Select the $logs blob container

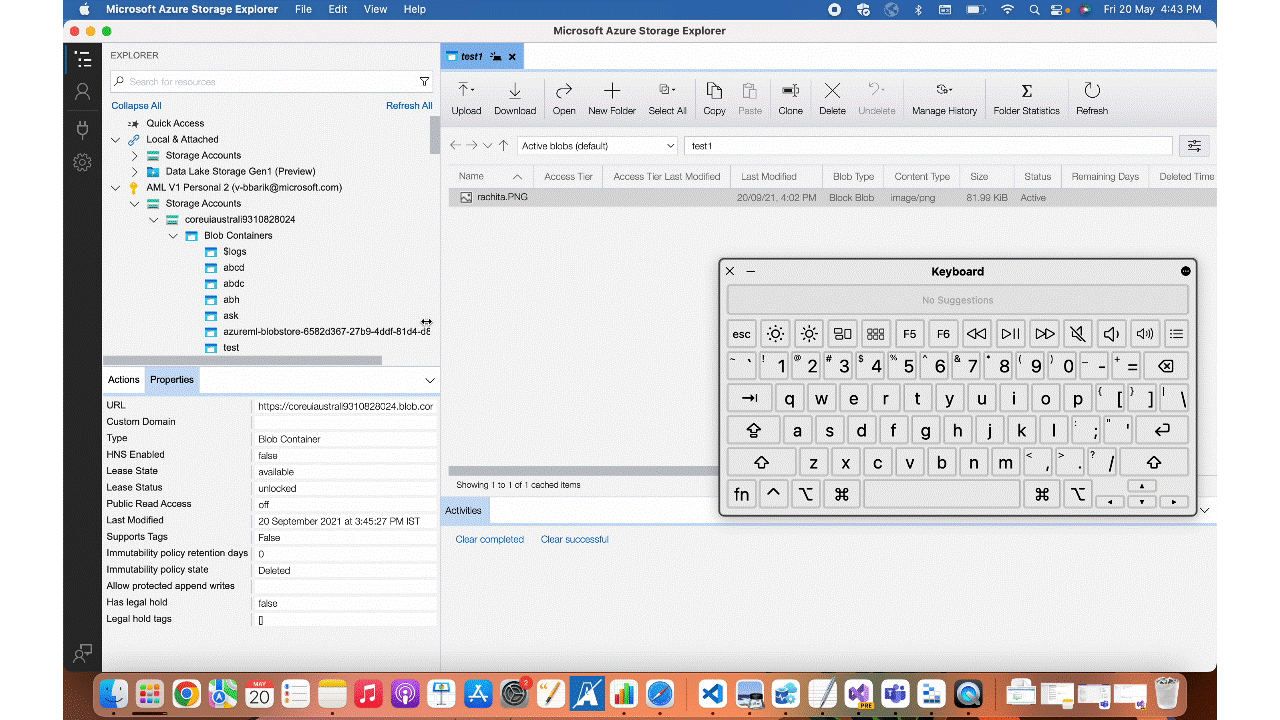234,252
